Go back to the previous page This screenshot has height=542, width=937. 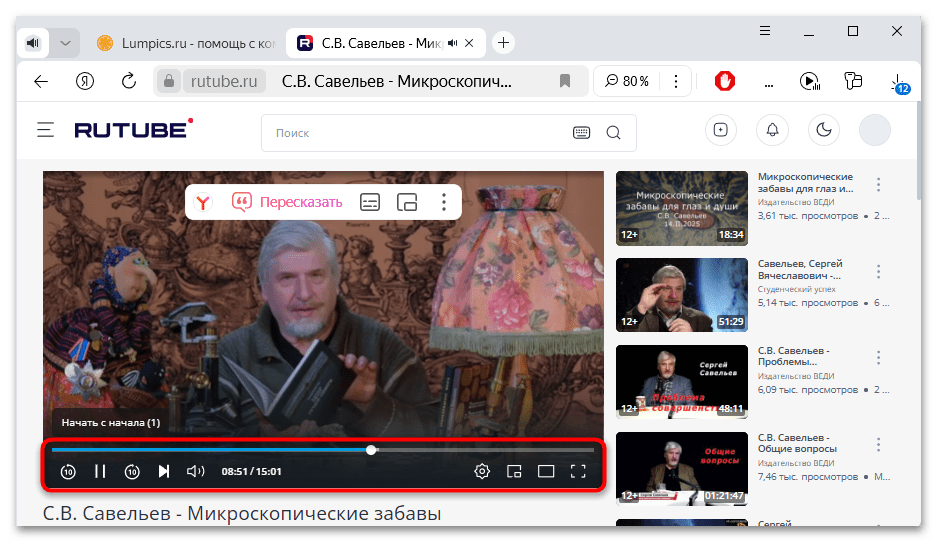coord(41,81)
